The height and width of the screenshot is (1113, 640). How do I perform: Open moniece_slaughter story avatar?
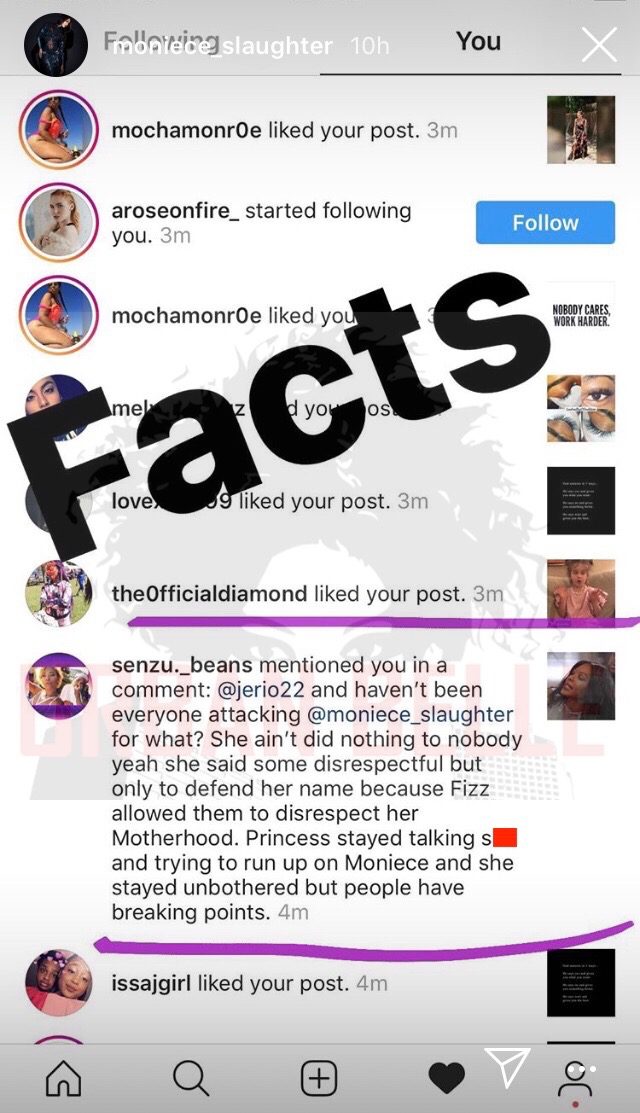56,45
